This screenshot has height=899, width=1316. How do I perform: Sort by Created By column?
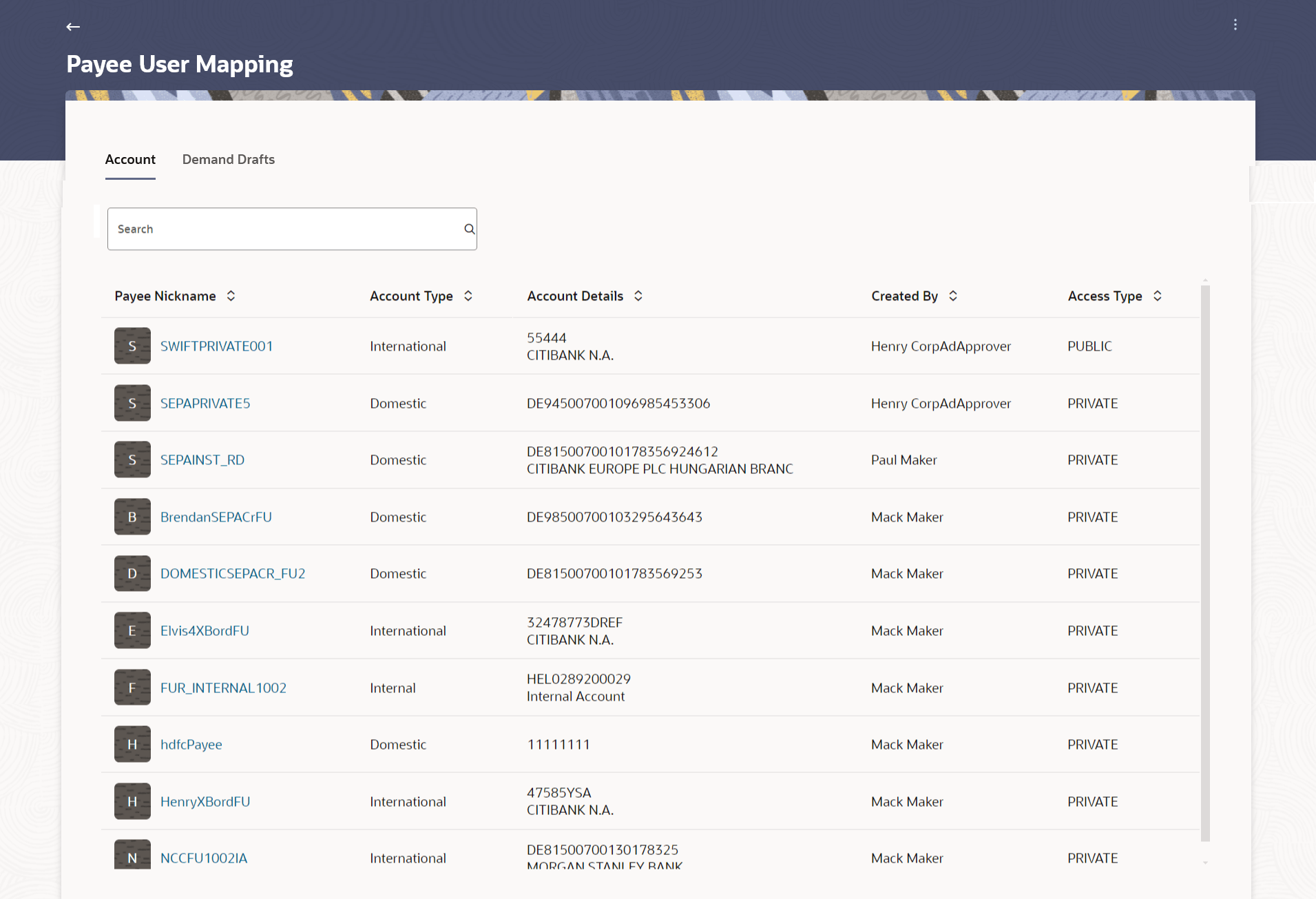pos(953,296)
